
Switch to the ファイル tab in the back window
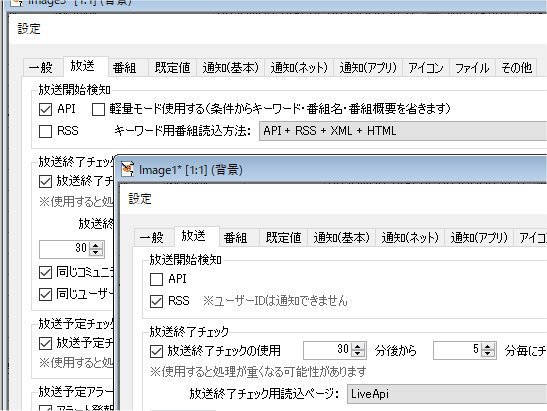pyautogui.click(x=472, y=67)
